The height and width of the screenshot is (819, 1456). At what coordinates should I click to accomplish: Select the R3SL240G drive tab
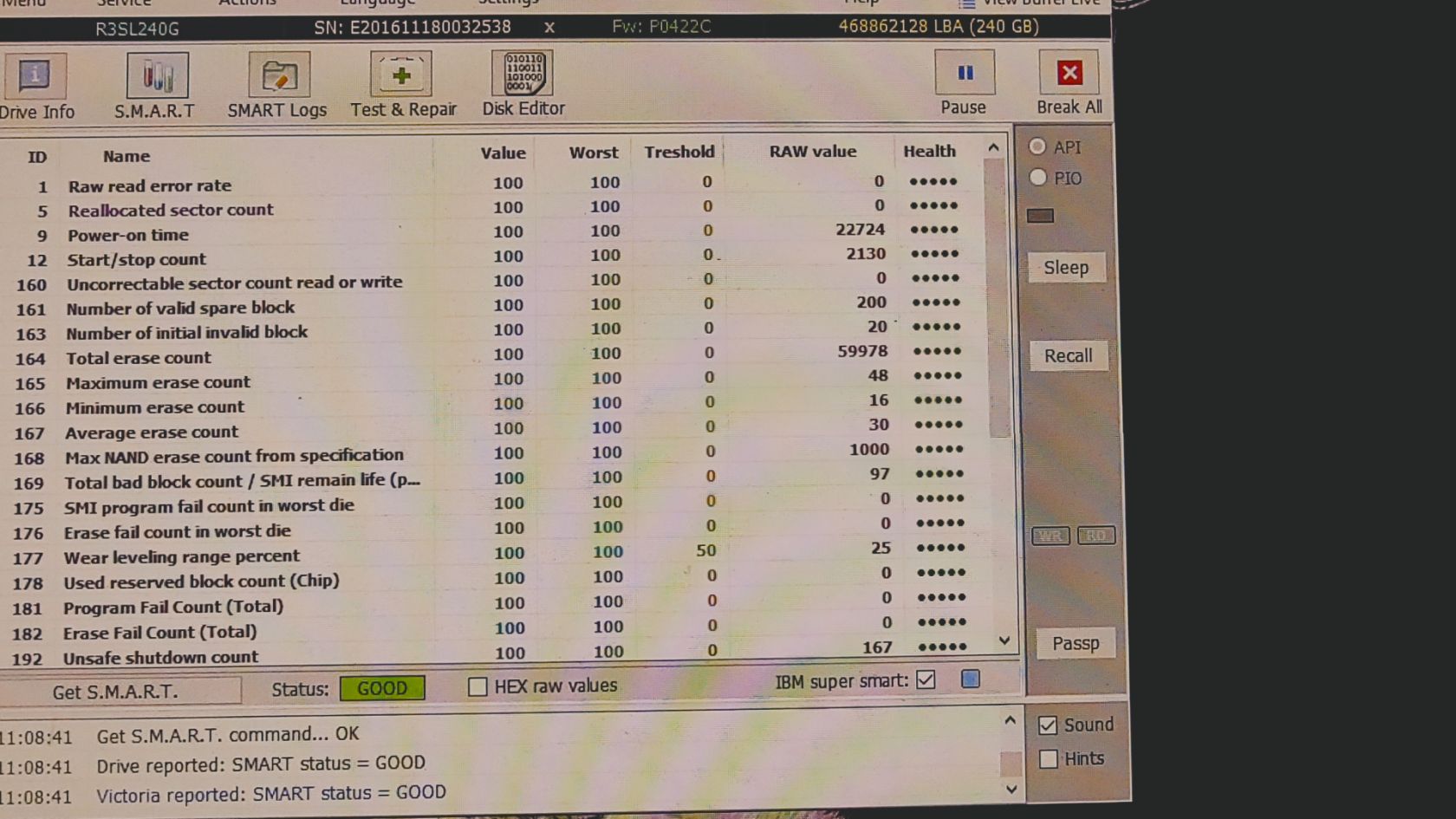[x=137, y=29]
